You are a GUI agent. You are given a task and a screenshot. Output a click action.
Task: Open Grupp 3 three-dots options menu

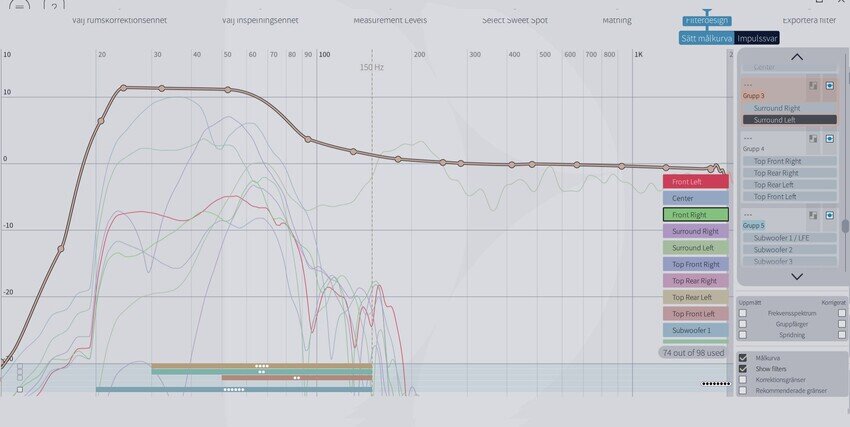(748, 85)
